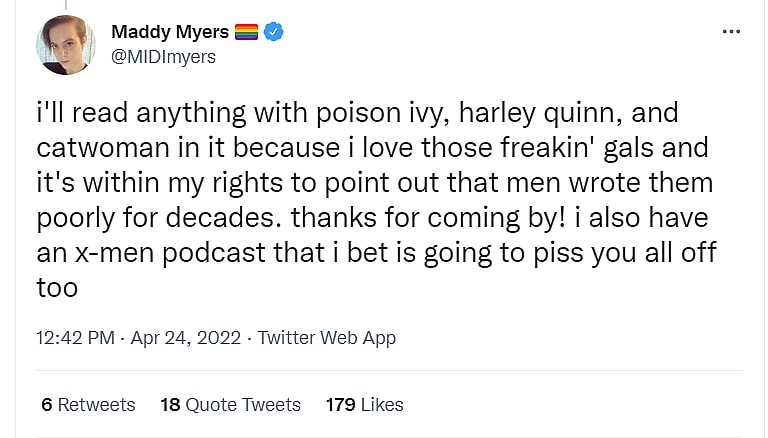
Task: Click the rainbow flag emoji
Action: [247, 32]
